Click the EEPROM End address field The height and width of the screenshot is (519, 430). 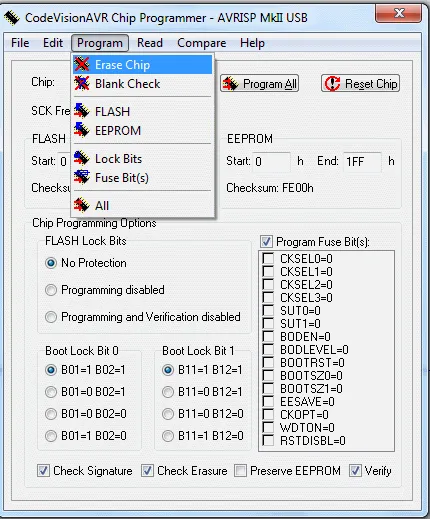tap(362, 162)
